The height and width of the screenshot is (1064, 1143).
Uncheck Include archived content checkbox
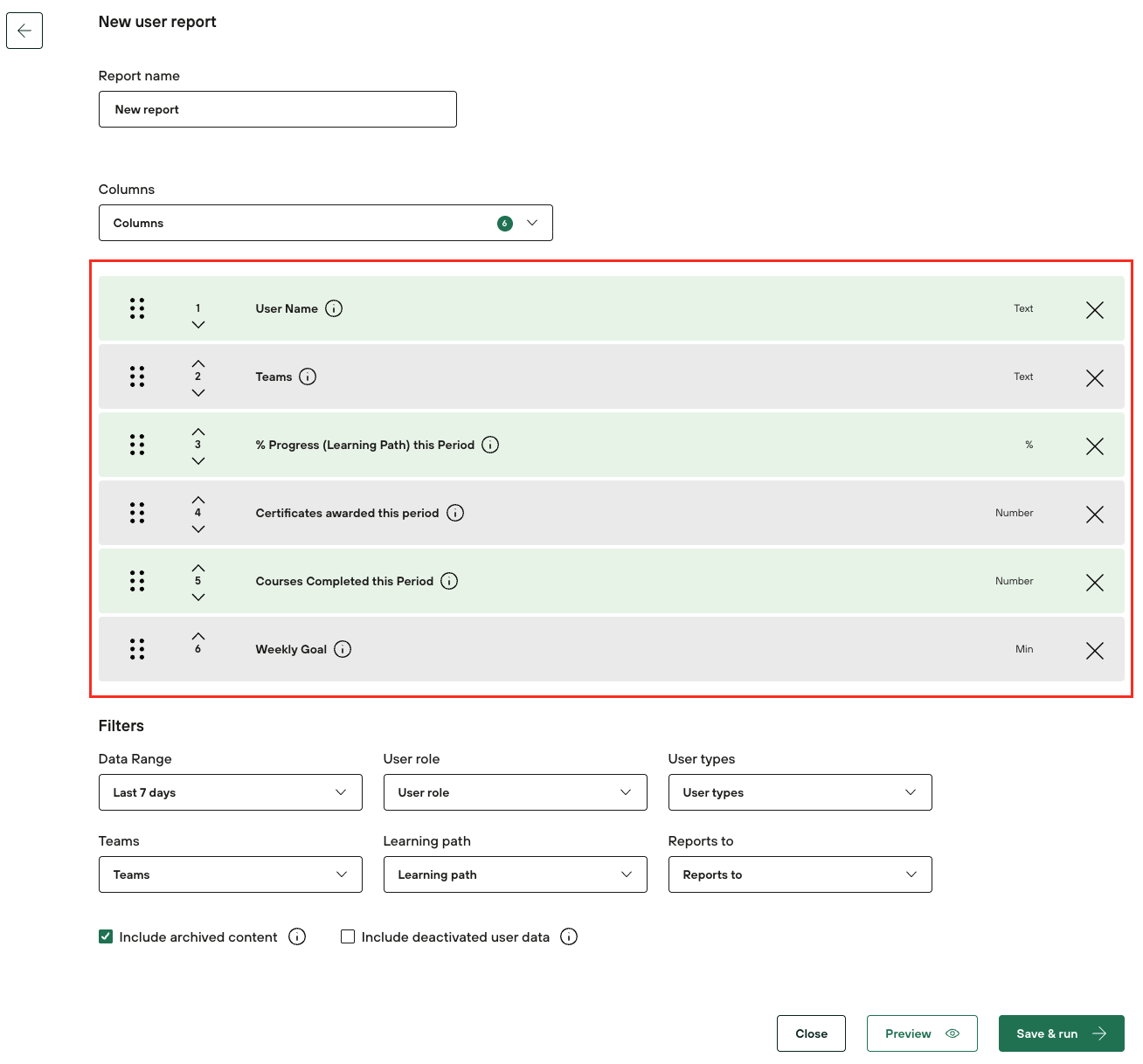pyautogui.click(x=106, y=936)
